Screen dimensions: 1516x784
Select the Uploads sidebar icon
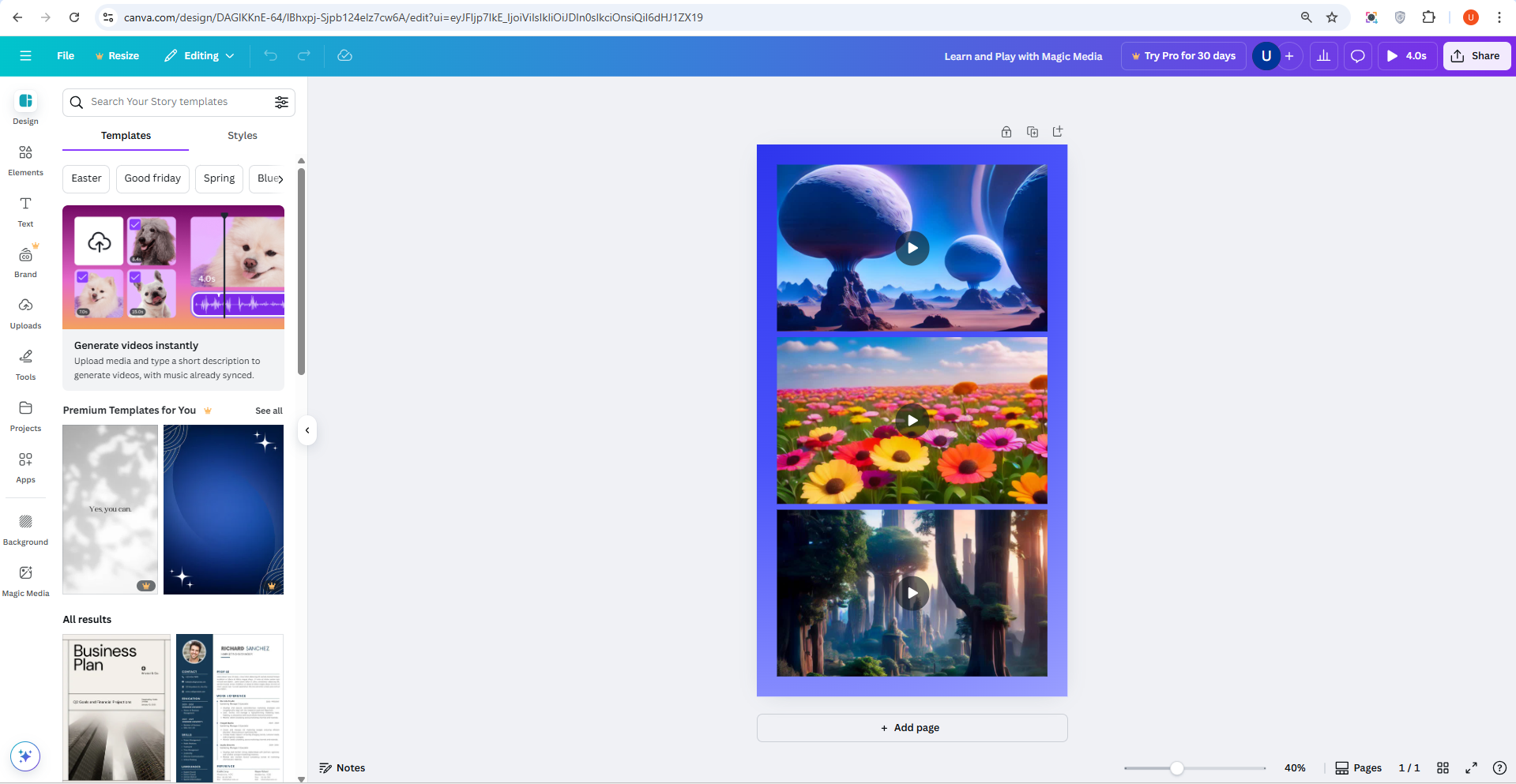tap(25, 313)
